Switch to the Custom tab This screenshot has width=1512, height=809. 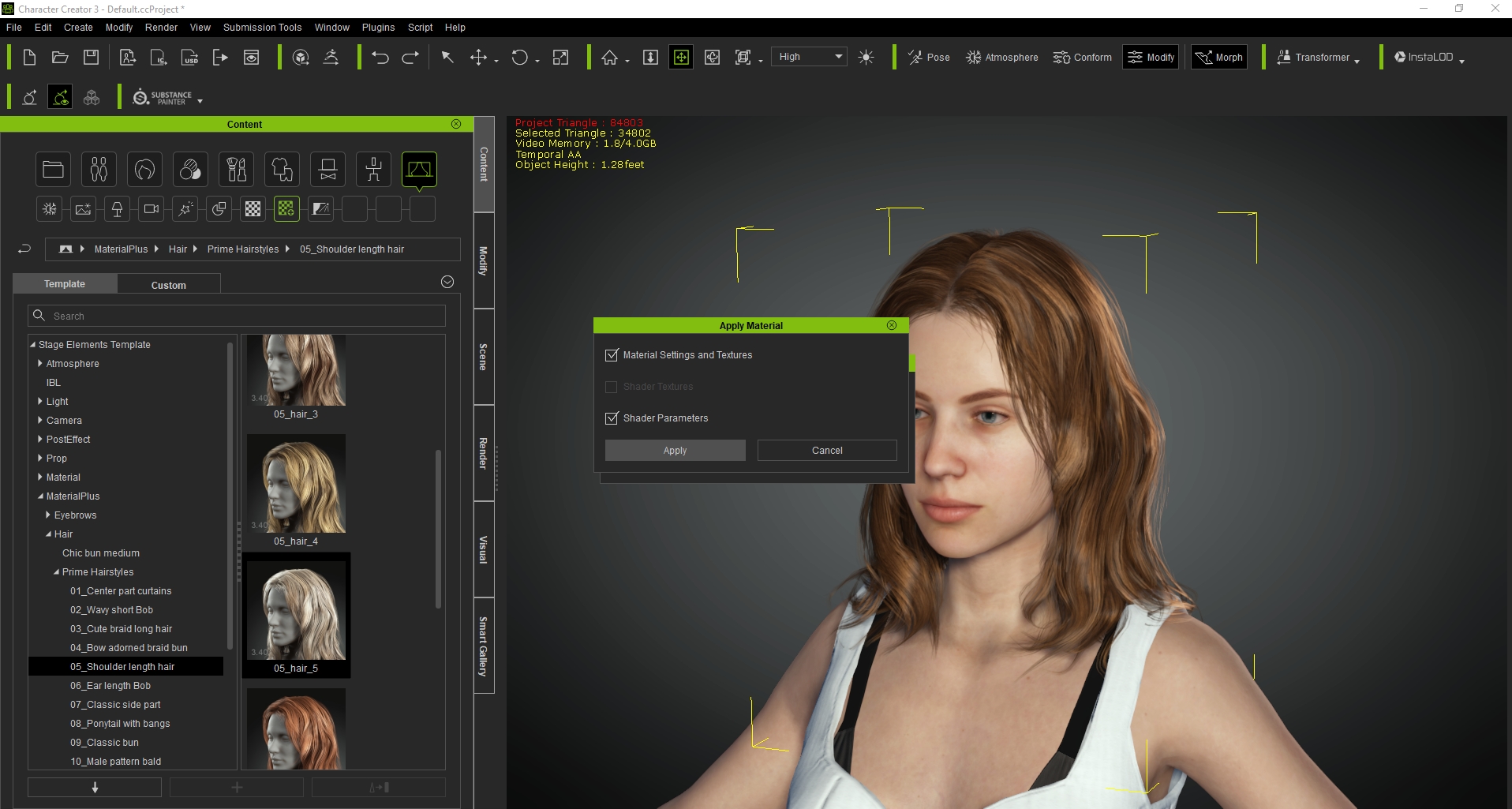169,285
